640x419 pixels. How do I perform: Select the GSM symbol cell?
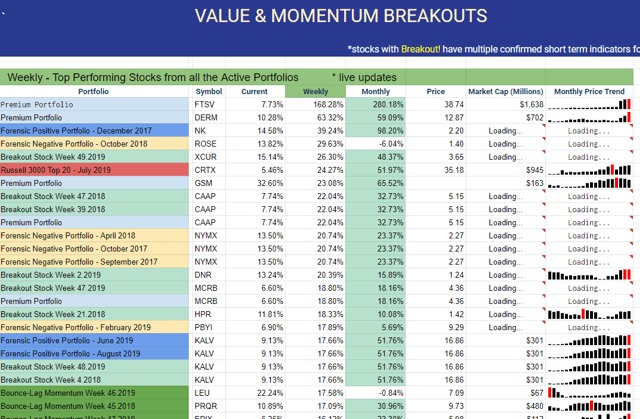click(x=209, y=183)
